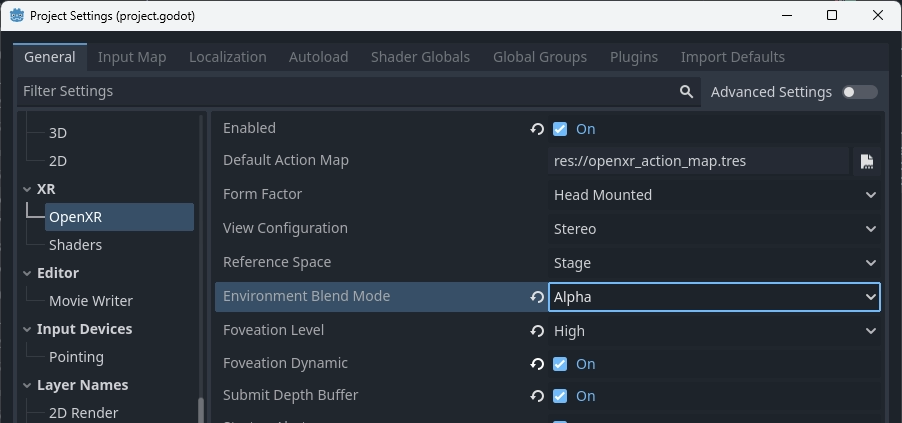
Task: Switch to the Input Map tab
Action: pos(132,57)
